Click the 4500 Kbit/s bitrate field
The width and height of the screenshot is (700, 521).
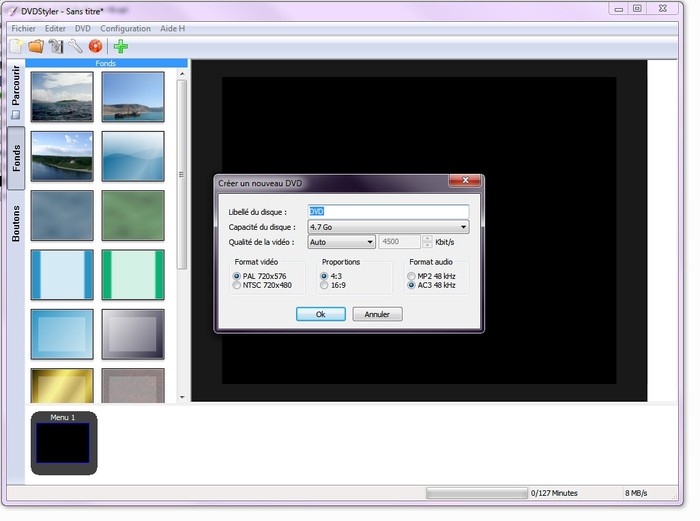point(400,242)
